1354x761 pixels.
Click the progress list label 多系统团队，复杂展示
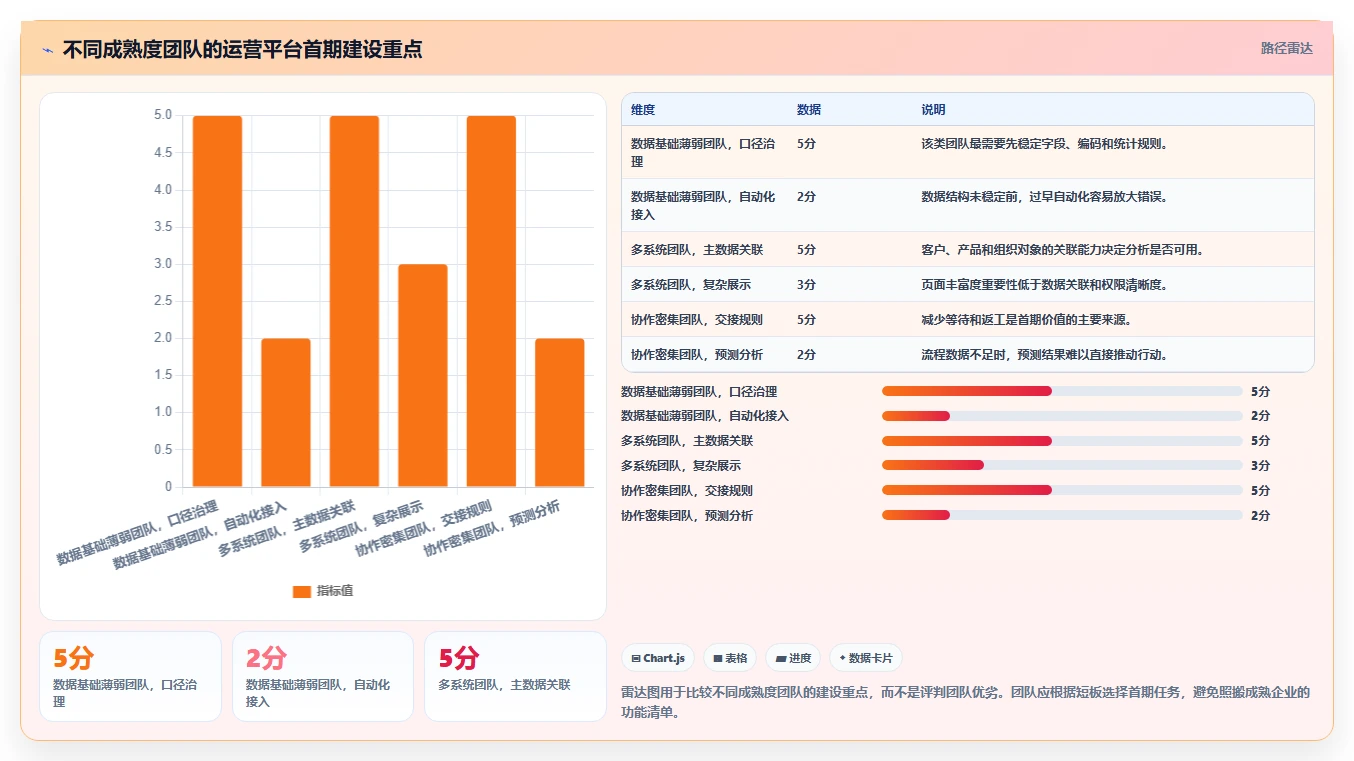[x=681, y=466]
